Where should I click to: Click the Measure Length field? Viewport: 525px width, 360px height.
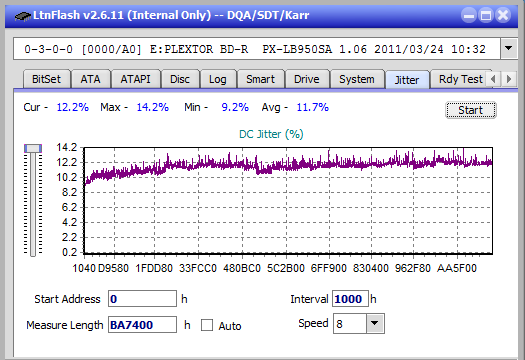coord(142,325)
